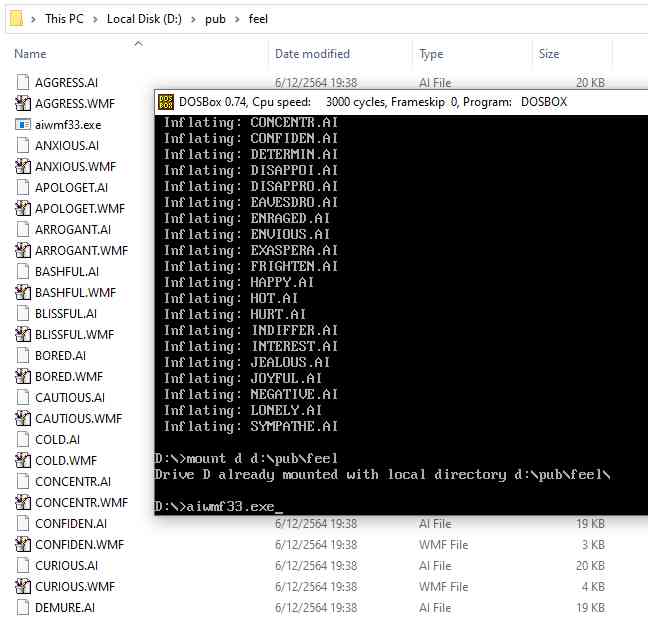Select the aiwmf33.exe application icon
The height and width of the screenshot is (625, 648).
(24, 125)
